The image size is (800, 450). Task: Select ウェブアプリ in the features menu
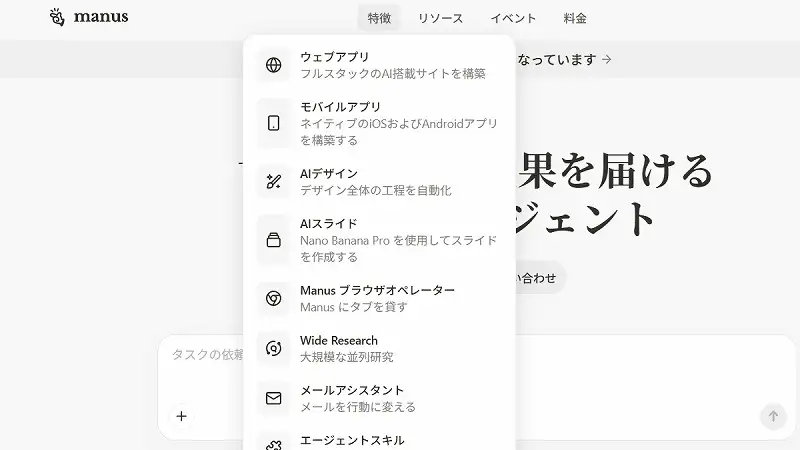(x=379, y=65)
